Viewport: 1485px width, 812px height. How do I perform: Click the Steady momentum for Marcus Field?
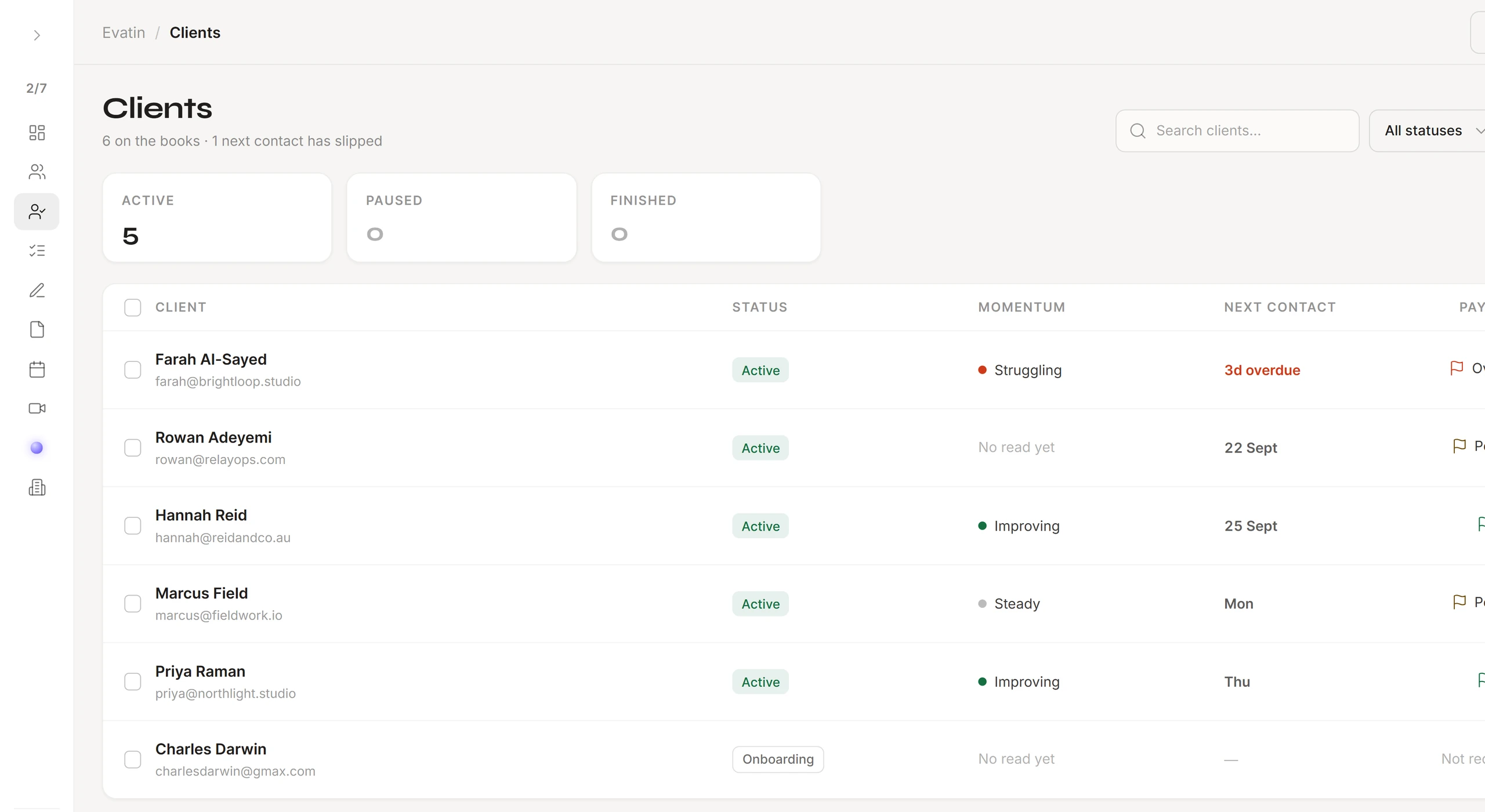[1009, 604]
